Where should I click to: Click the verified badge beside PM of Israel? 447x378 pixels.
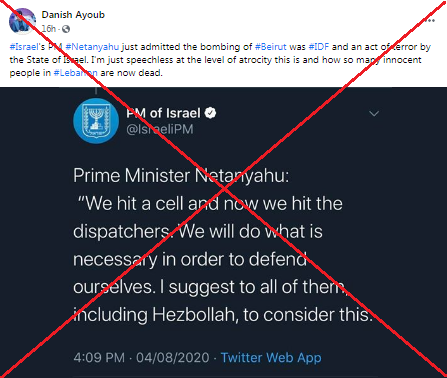(x=210, y=113)
